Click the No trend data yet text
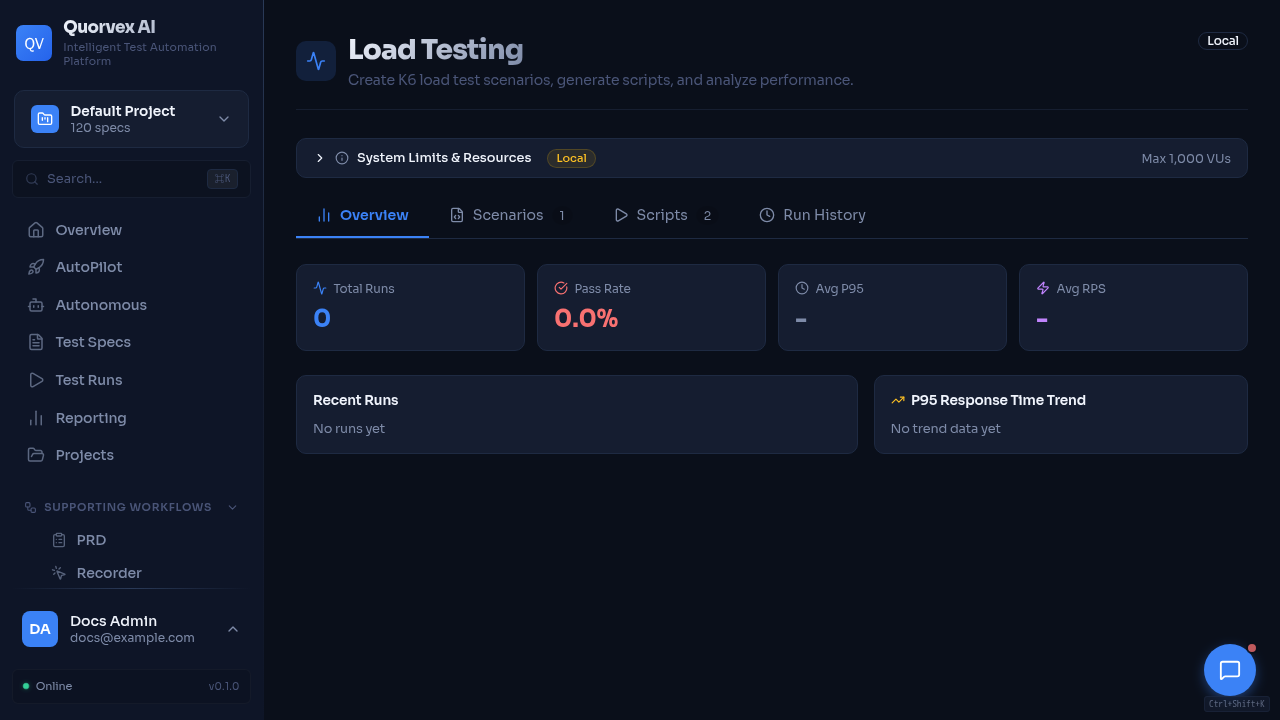 (x=946, y=429)
